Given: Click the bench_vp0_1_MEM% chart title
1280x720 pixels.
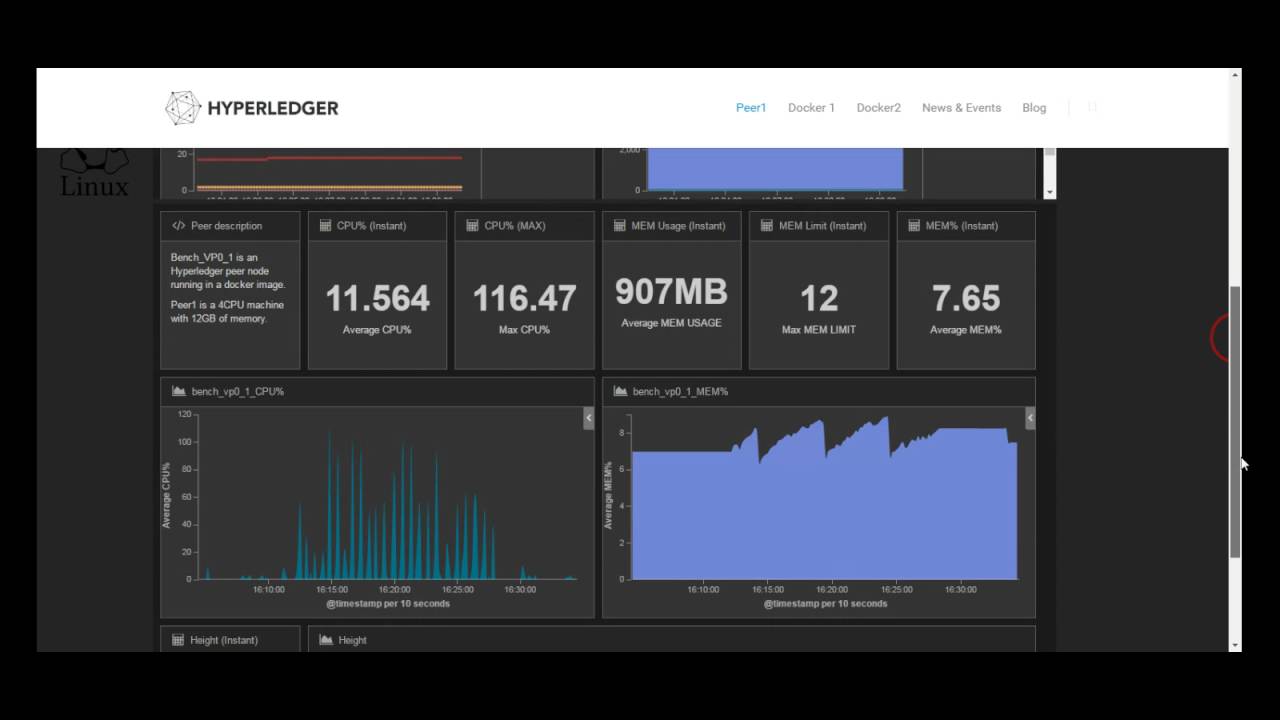Looking at the screenshot, I should coord(680,392).
